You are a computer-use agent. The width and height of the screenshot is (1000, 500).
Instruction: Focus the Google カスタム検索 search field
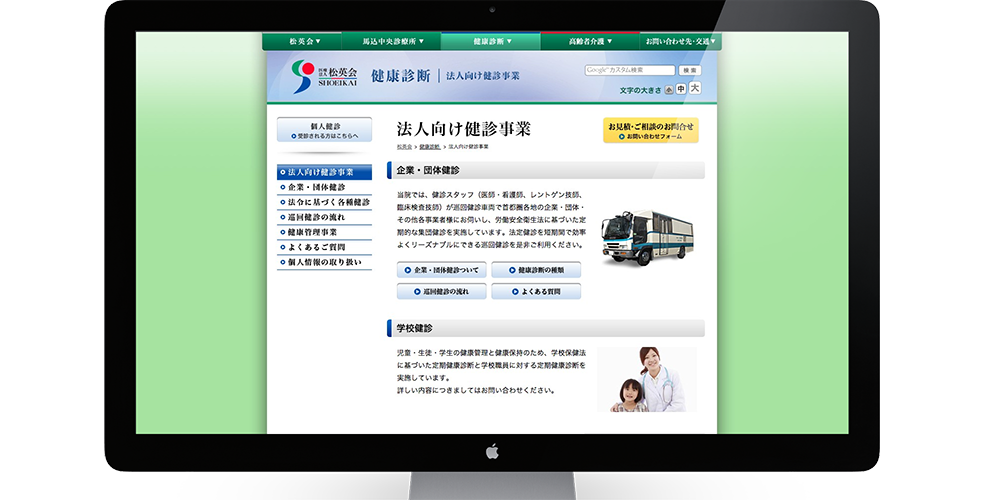629,70
